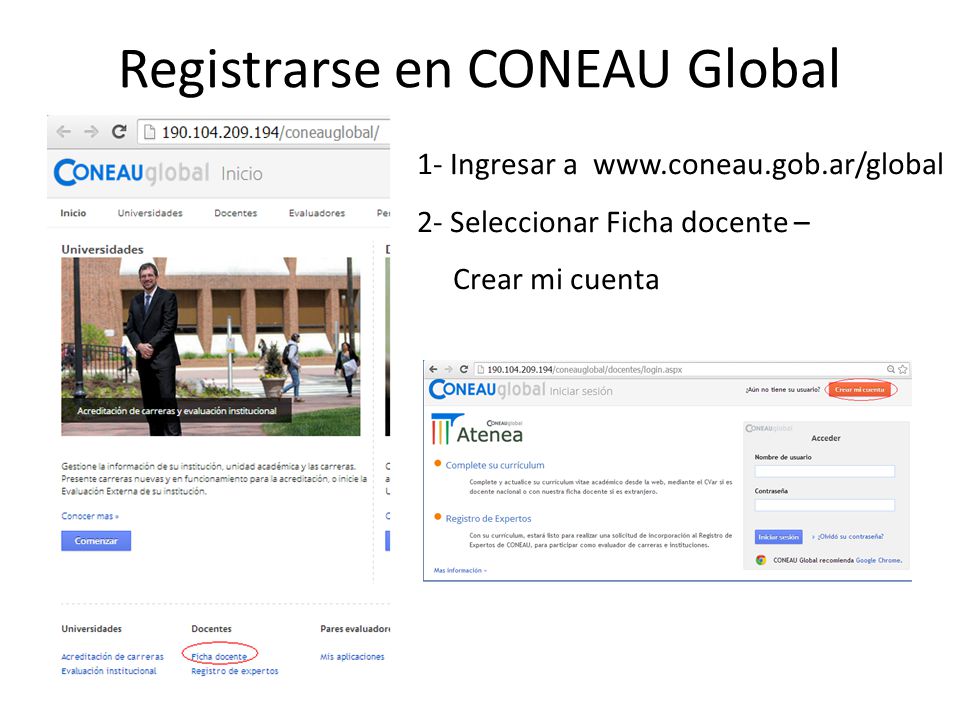This screenshot has width=960, height=720.
Task: Open the 'Google Chrome' recommendation link
Action: (878, 560)
